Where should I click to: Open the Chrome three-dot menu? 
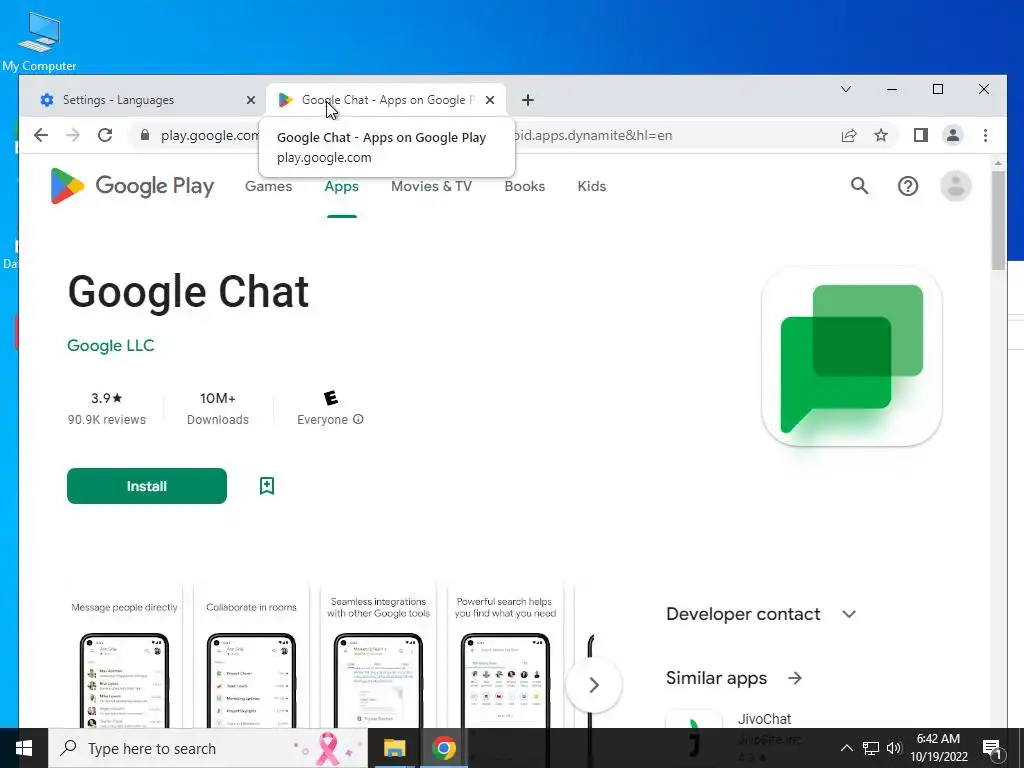pos(985,135)
